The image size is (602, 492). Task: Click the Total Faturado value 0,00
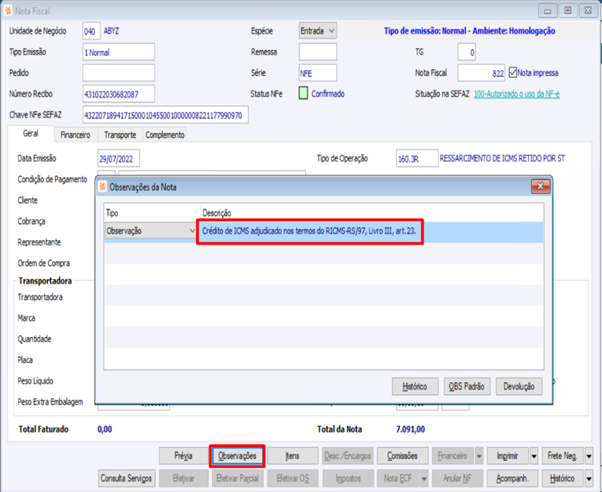[x=105, y=429]
